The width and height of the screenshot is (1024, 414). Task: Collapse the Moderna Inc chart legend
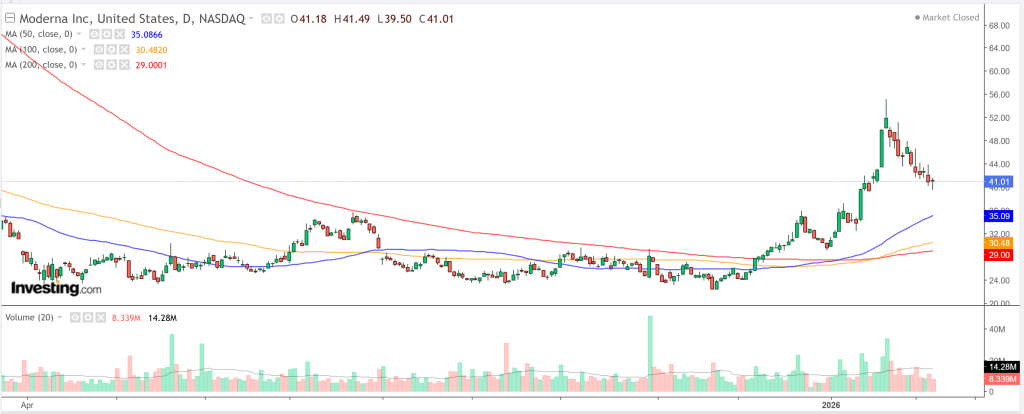tap(10, 19)
